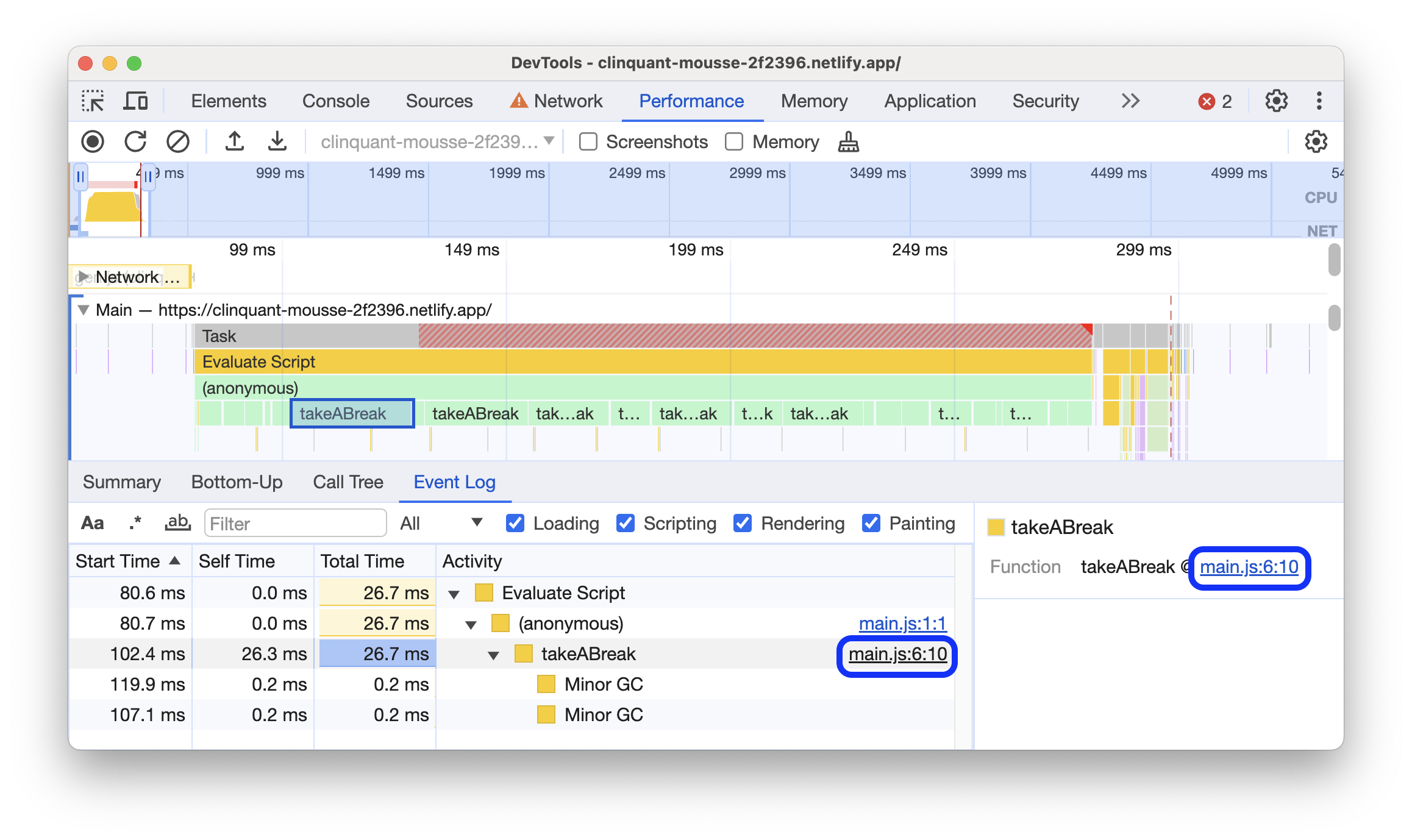Open the Performance panel source link main.js:6:10
Viewport: 1412px width, 840px height.
[1248, 566]
